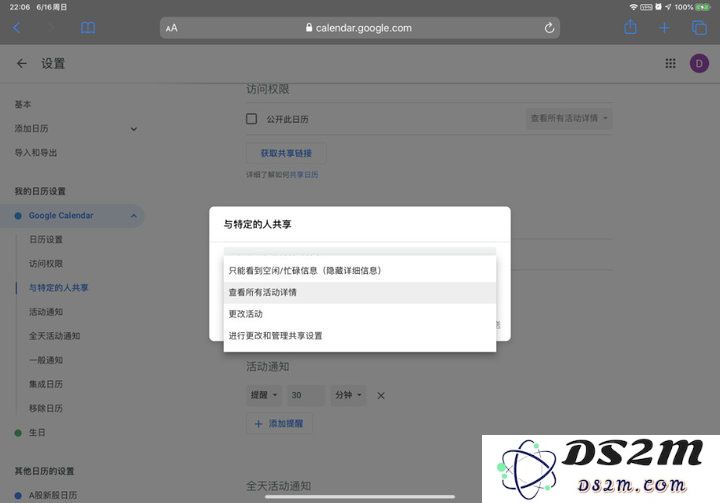Click the green dot beside 生日
This screenshot has height=503, width=720.
(x=18, y=433)
